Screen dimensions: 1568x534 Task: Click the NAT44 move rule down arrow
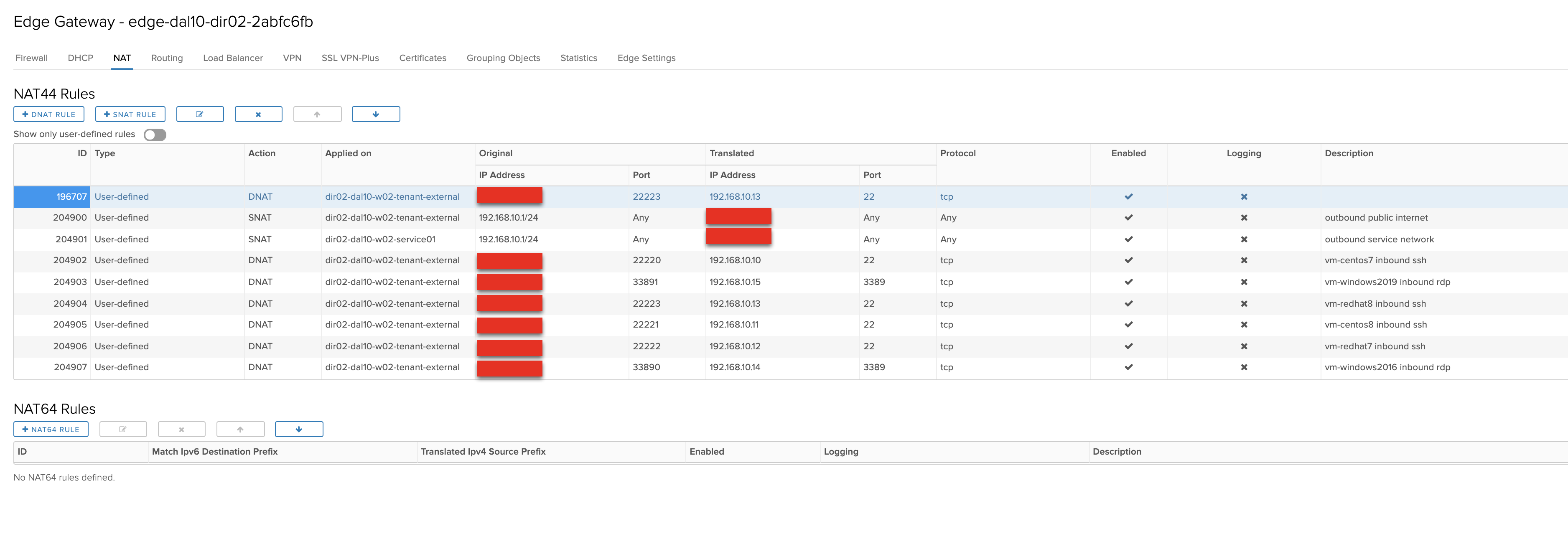click(376, 114)
